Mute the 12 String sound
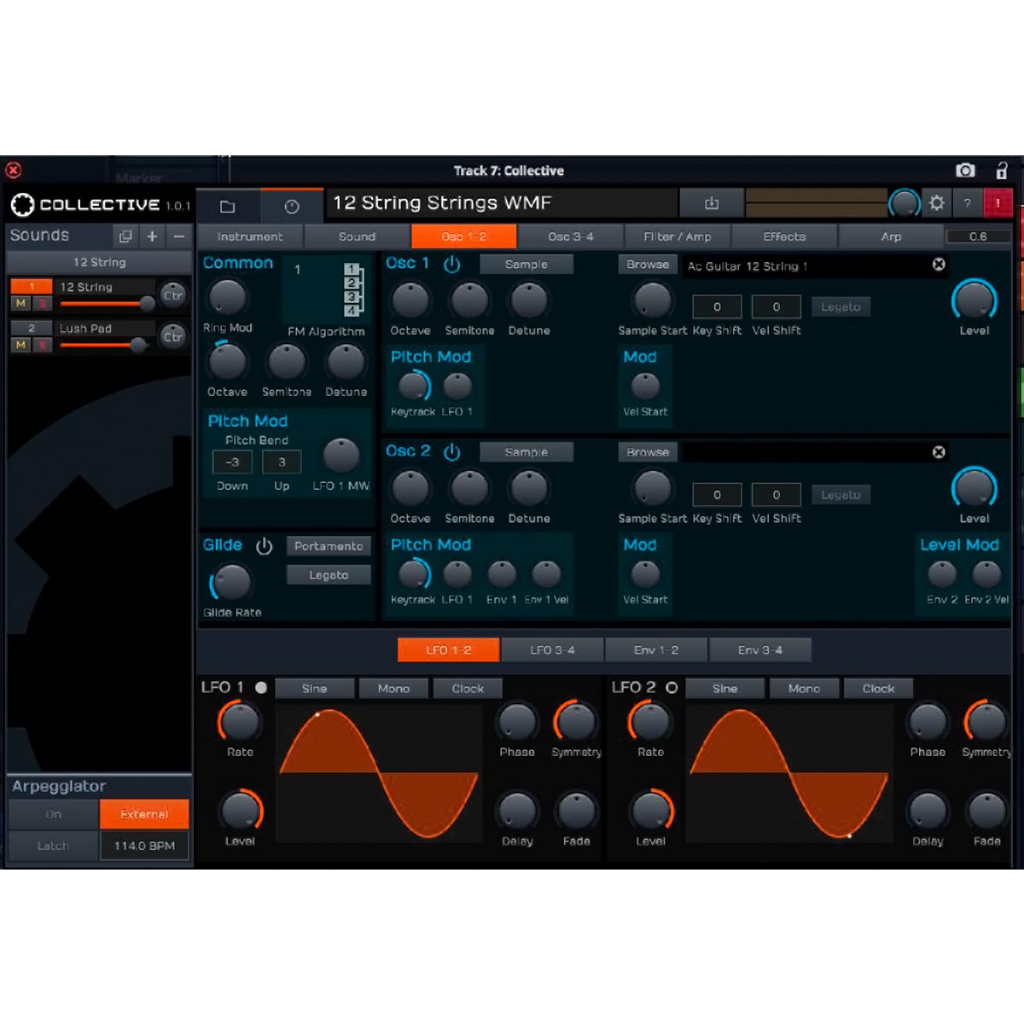 [x=20, y=303]
